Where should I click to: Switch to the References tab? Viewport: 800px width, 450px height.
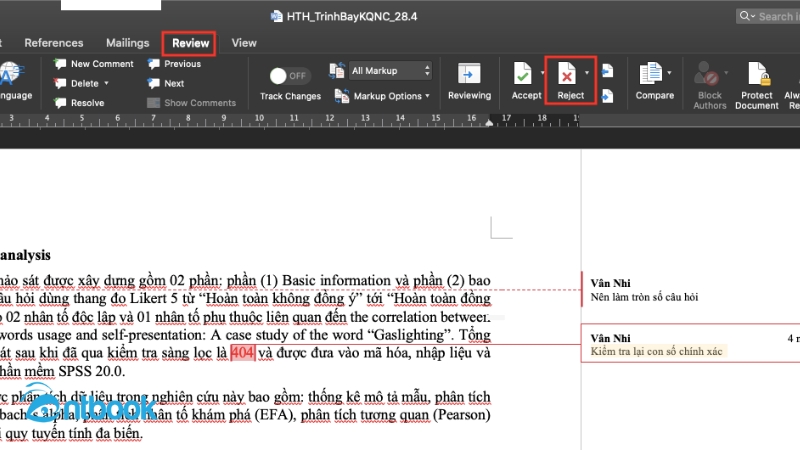click(54, 43)
